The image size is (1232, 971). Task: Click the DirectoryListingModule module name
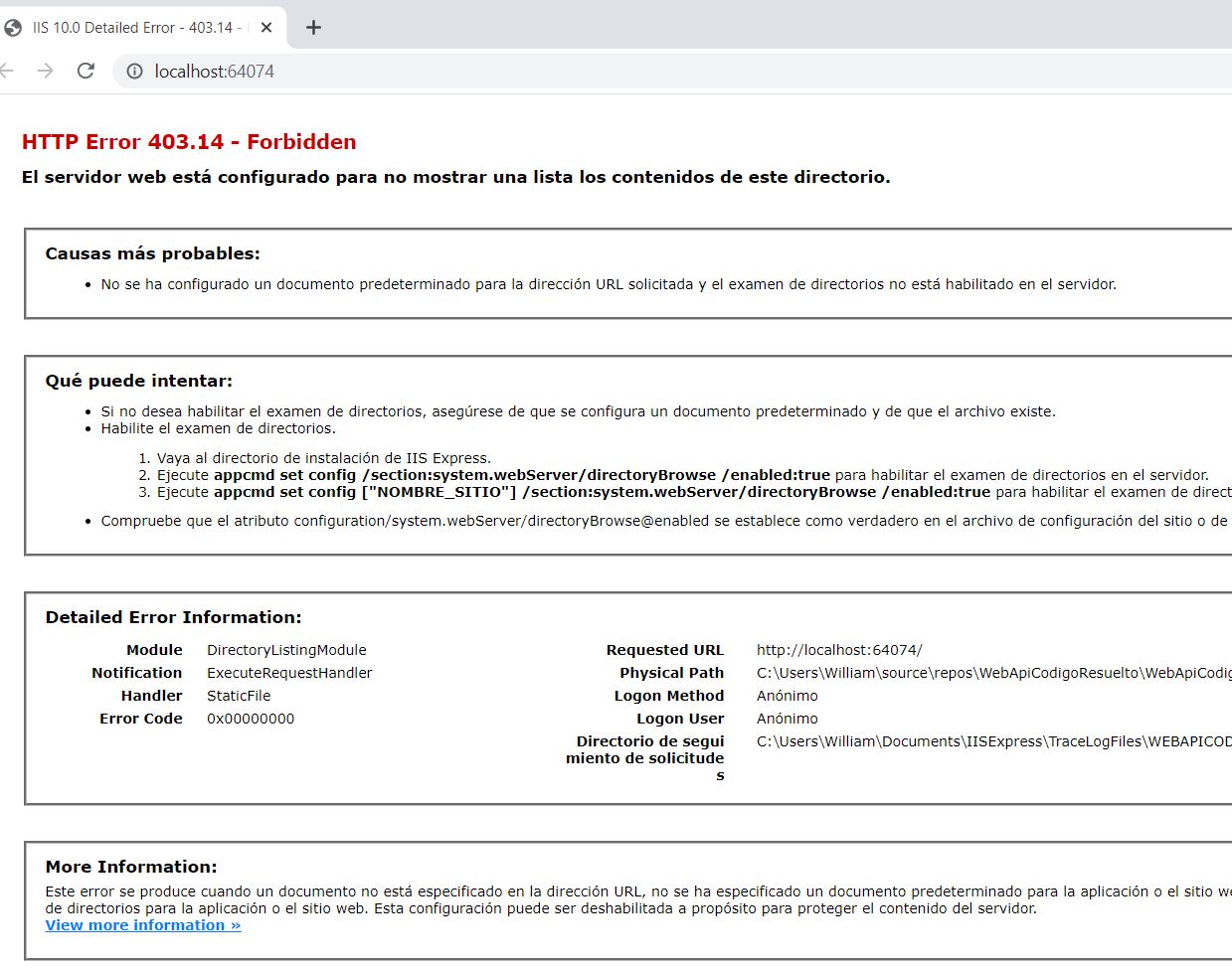point(286,649)
